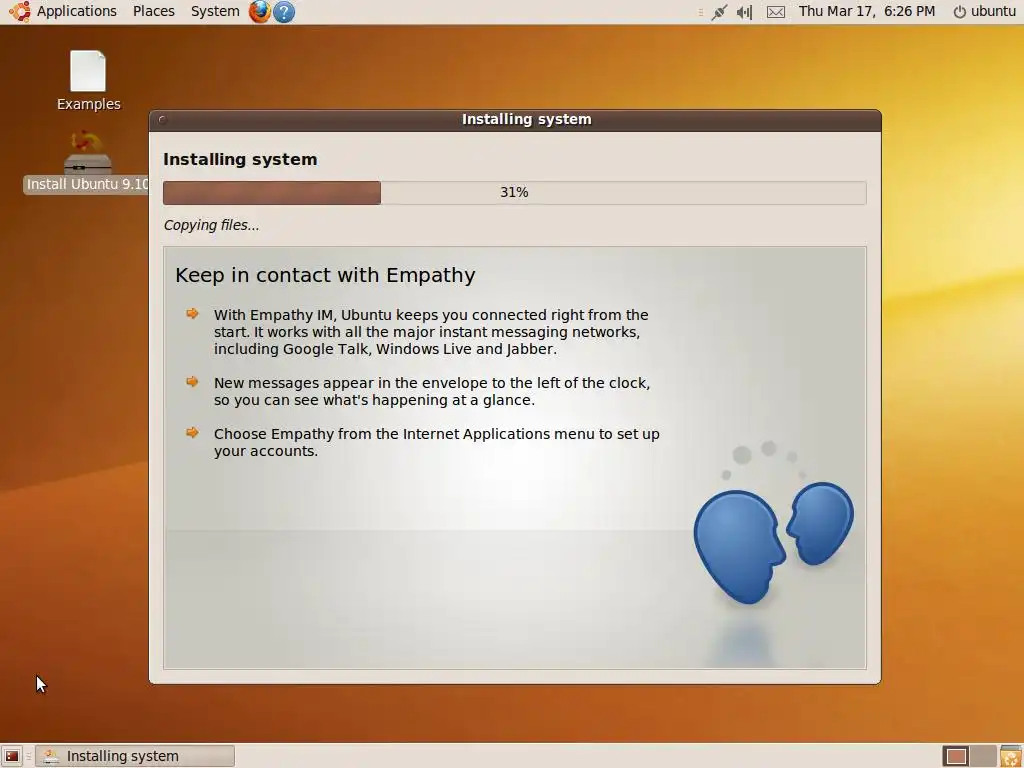Screen dimensions: 1024x768
Task: Switch to the first workspace
Action: [956, 756]
